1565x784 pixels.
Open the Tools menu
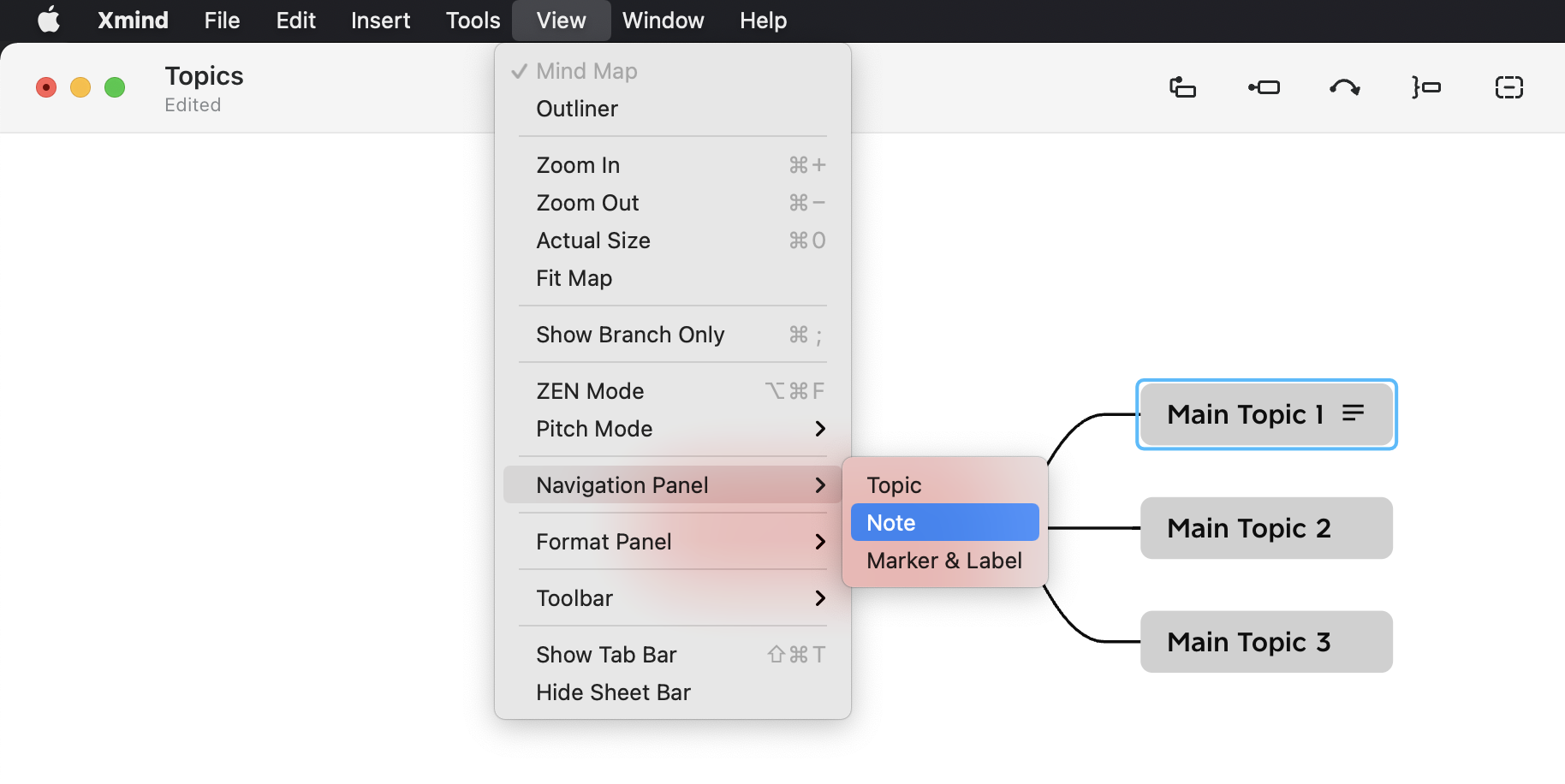coord(473,21)
